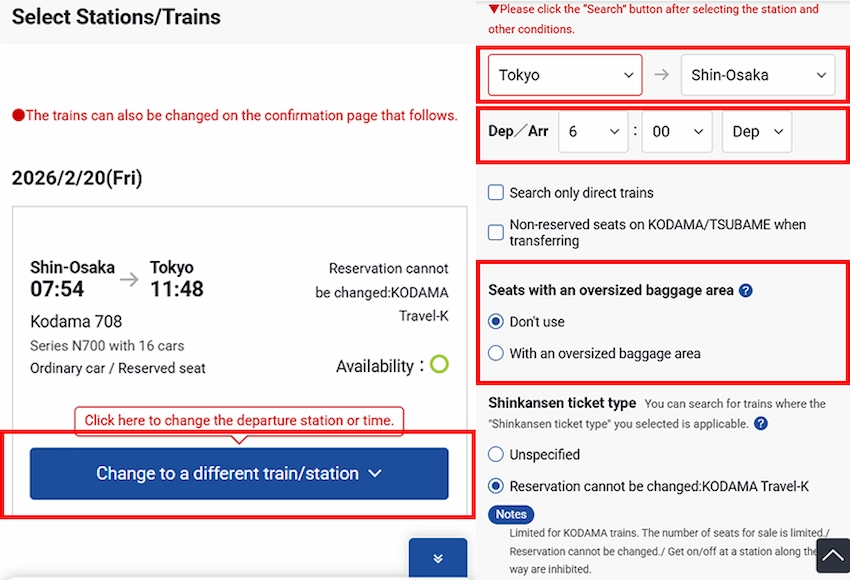Screen dimensions: 850x580
Task: Click the oversized baggage help question icon
Action: click(x=745, y=291)
